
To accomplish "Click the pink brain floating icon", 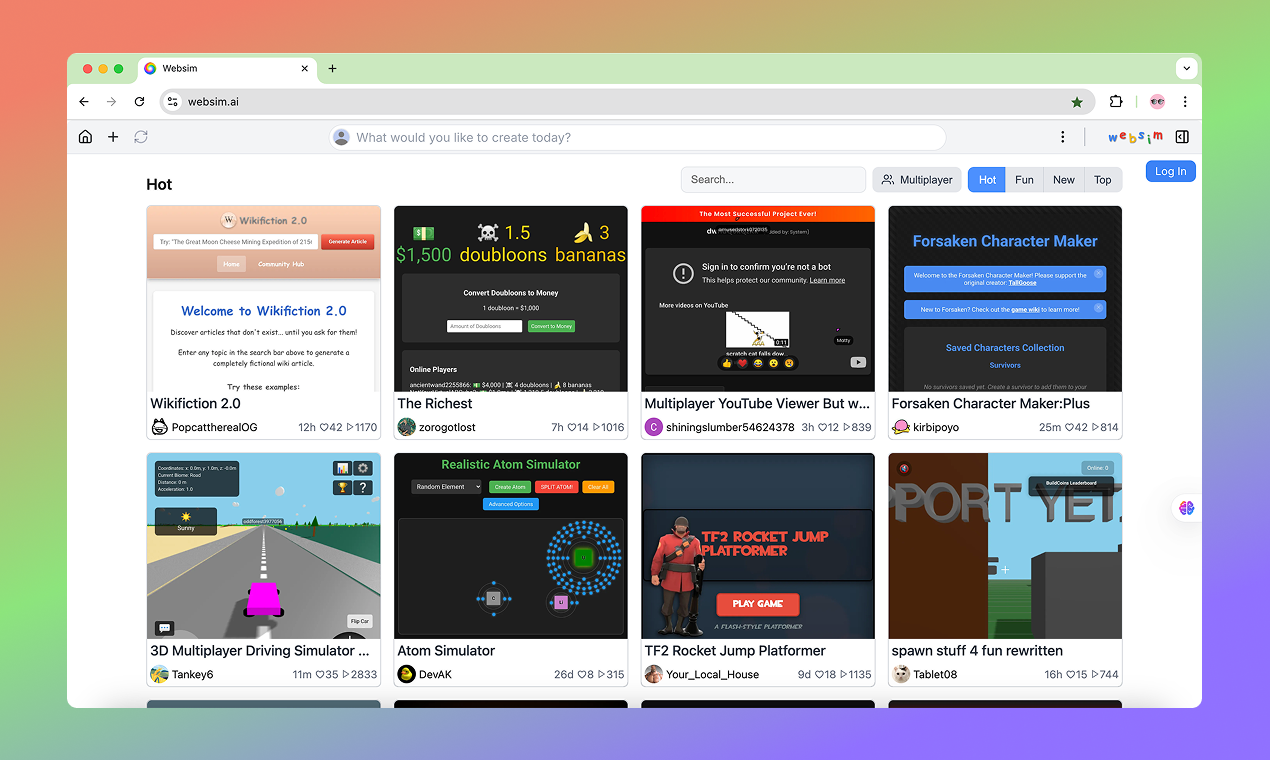I will (x=1186, y=508).
